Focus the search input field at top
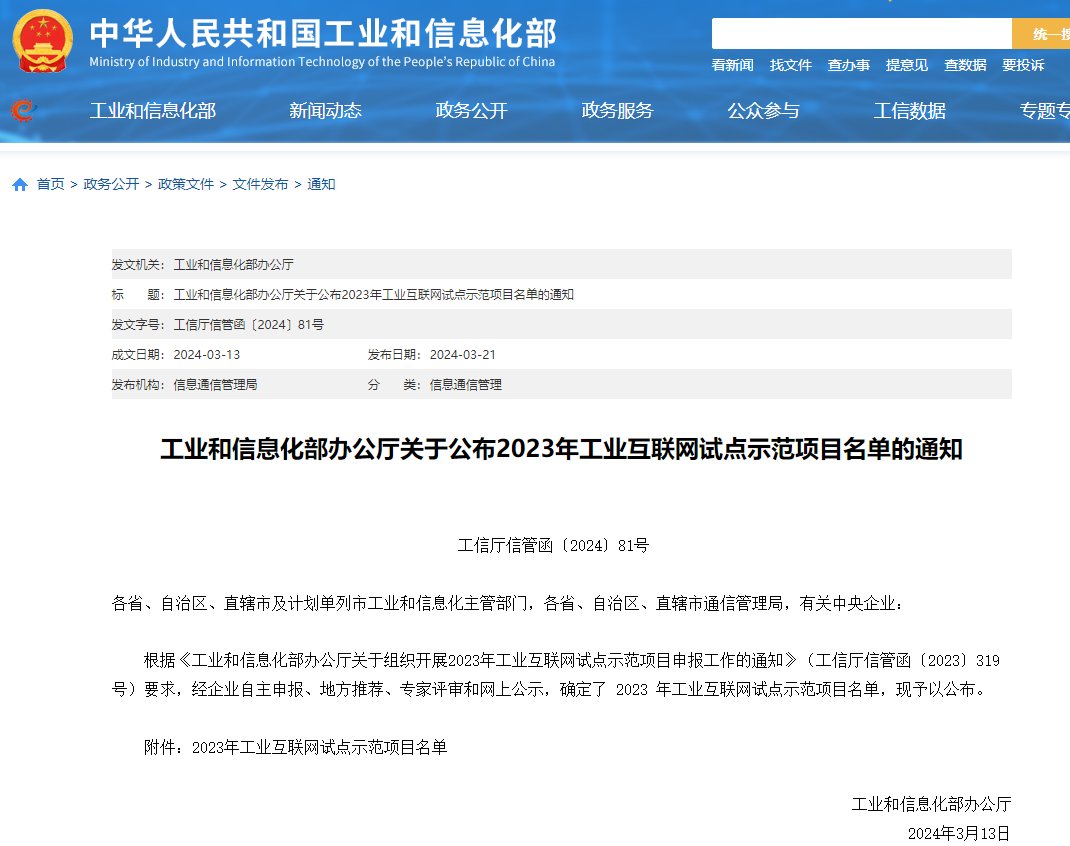The height and width of the screenshot is (846, 1070). [x=861, y=34]
